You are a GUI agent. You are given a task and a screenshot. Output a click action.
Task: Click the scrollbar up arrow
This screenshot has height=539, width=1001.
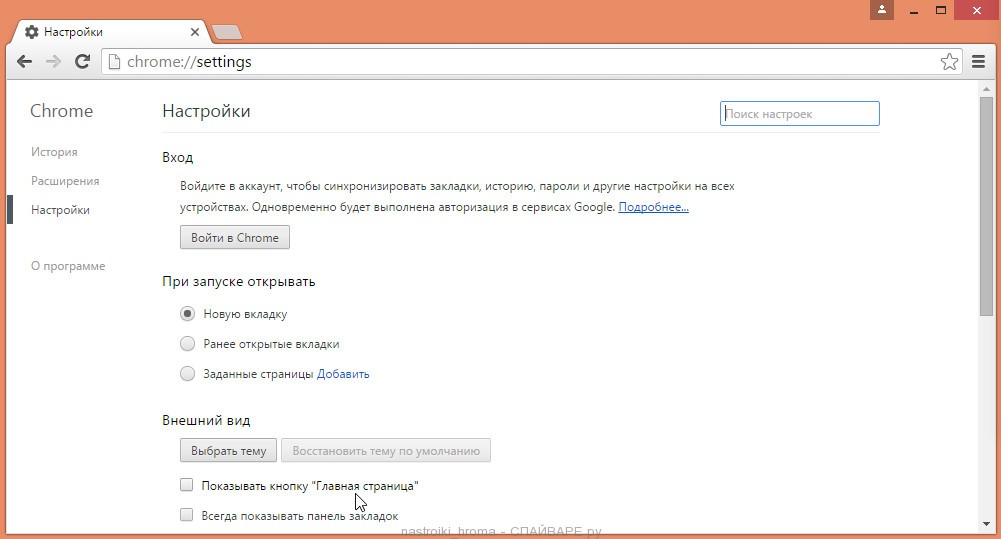tap(986, 89)
